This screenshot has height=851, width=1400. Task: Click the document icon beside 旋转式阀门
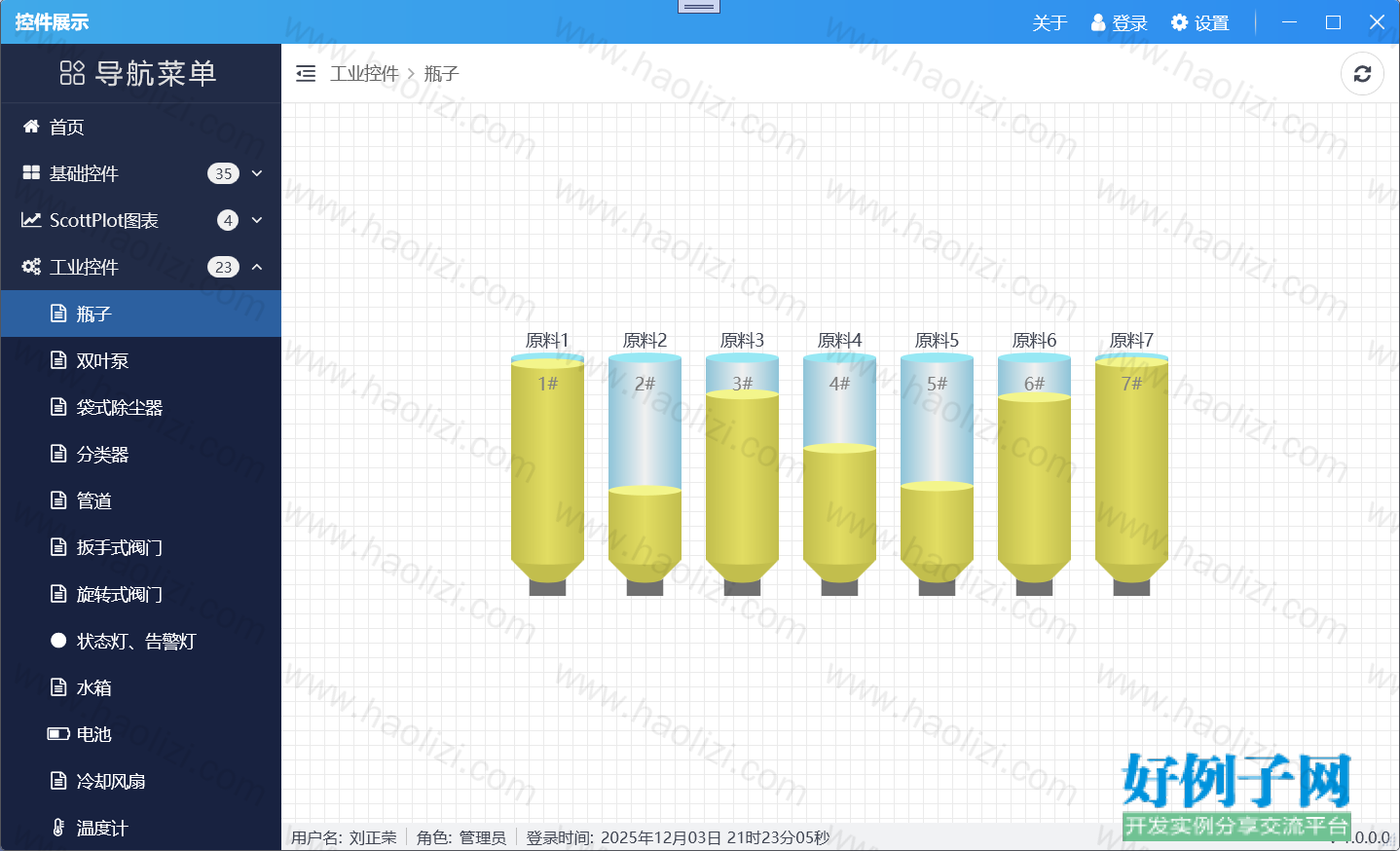pyautogui.click(x=58, y=594)
